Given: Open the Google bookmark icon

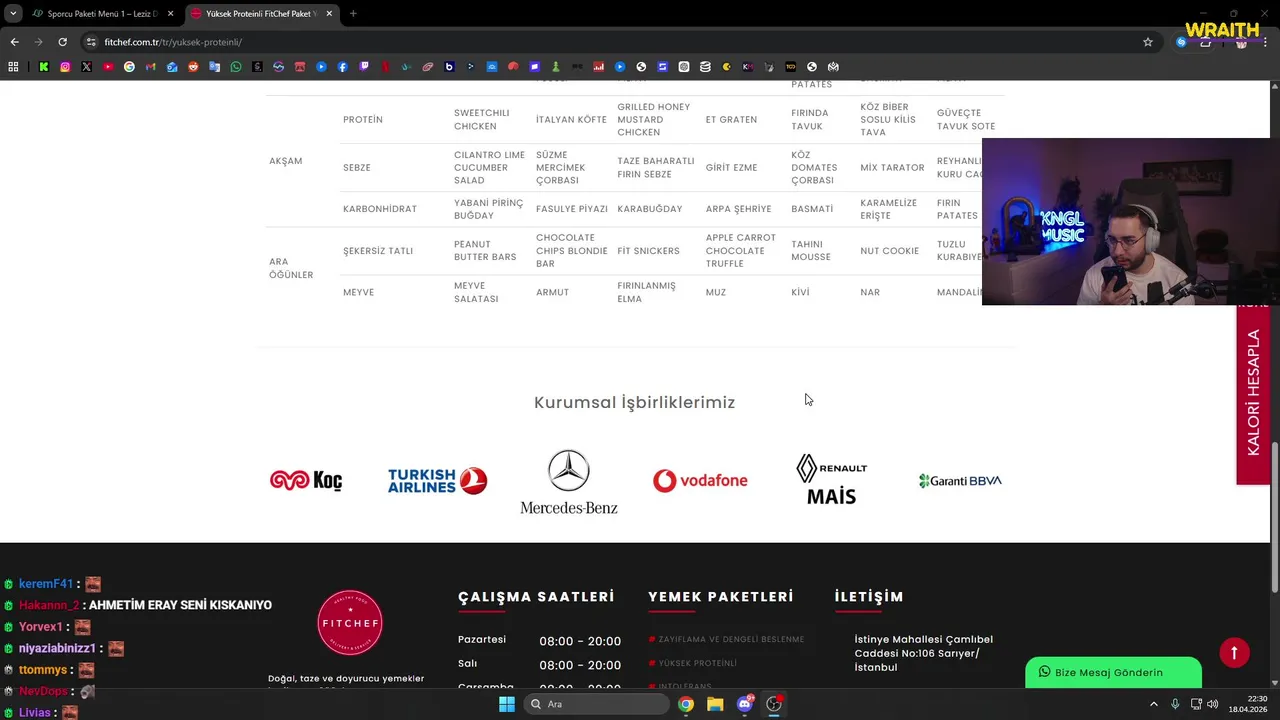Looking at the screenshot, I should point(129,67).
